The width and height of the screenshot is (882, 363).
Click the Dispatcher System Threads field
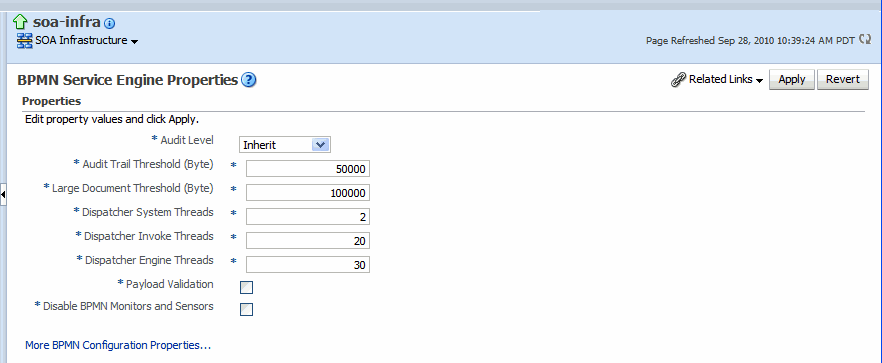point(308,217)
